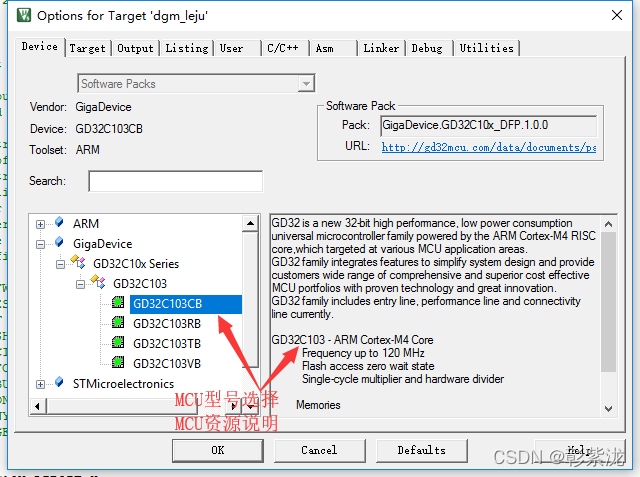Click the blue diamond icon next to ARM
This screenshot has height=477, width=640.
tap(59, 222)
